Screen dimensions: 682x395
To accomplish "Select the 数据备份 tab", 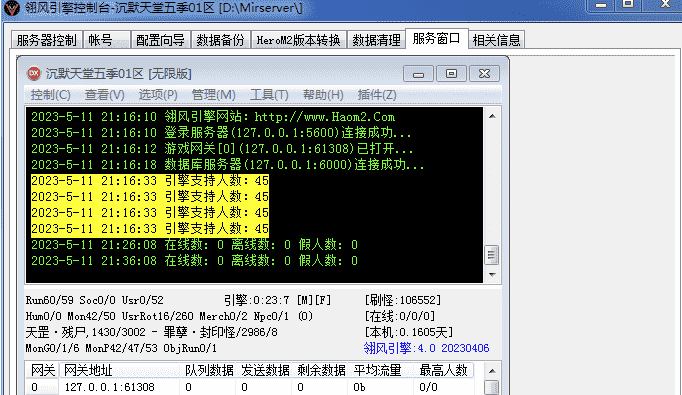I will (x=220, y=40).
